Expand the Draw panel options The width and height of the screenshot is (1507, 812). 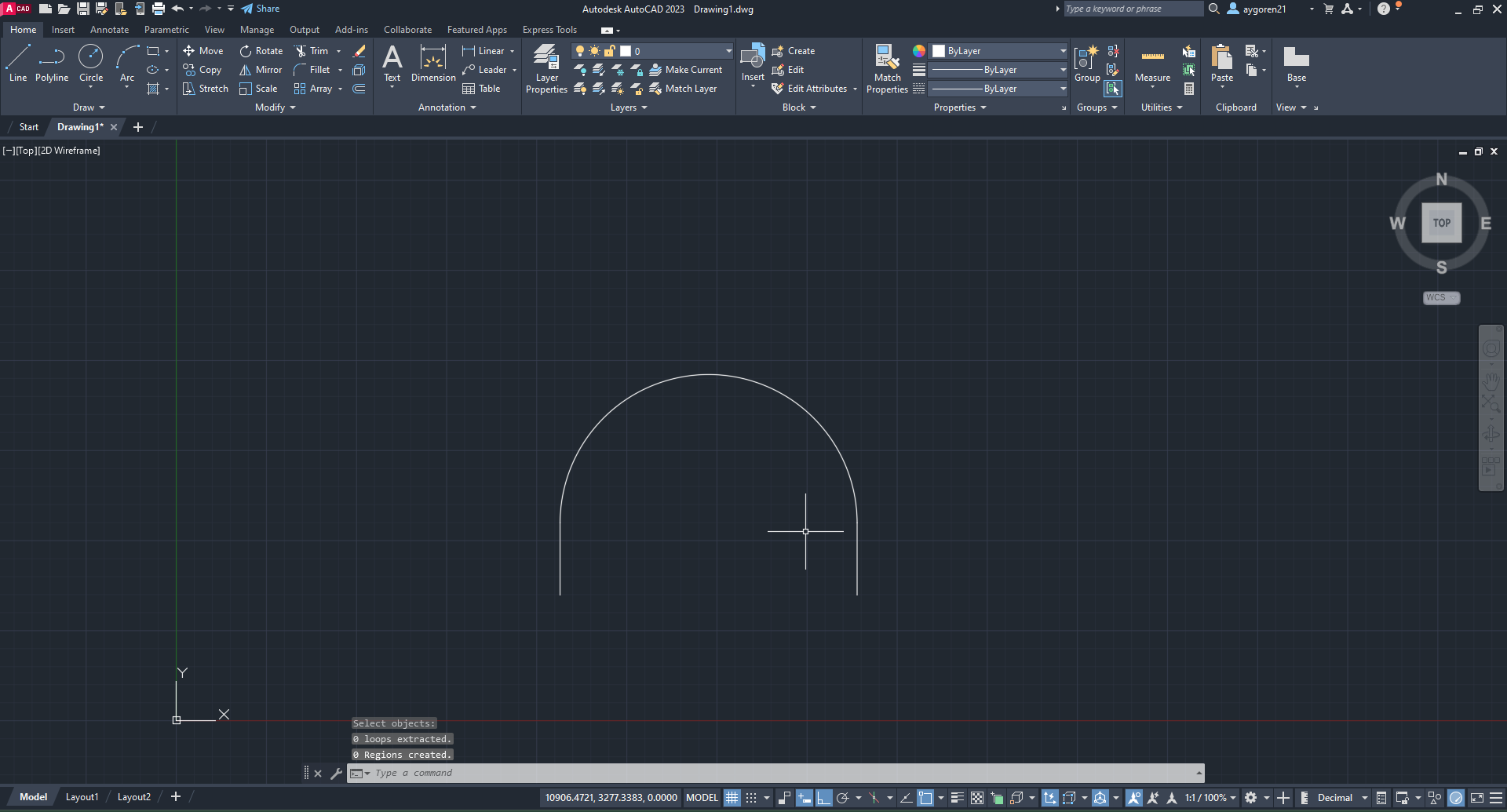(100, 107)
